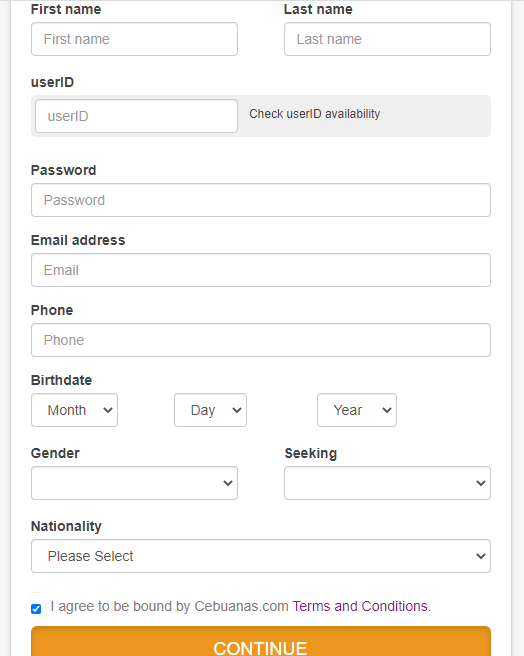Click the Year dropdown chevron arrow
Screen dimensions: 524x656
[x=387, y=410]
